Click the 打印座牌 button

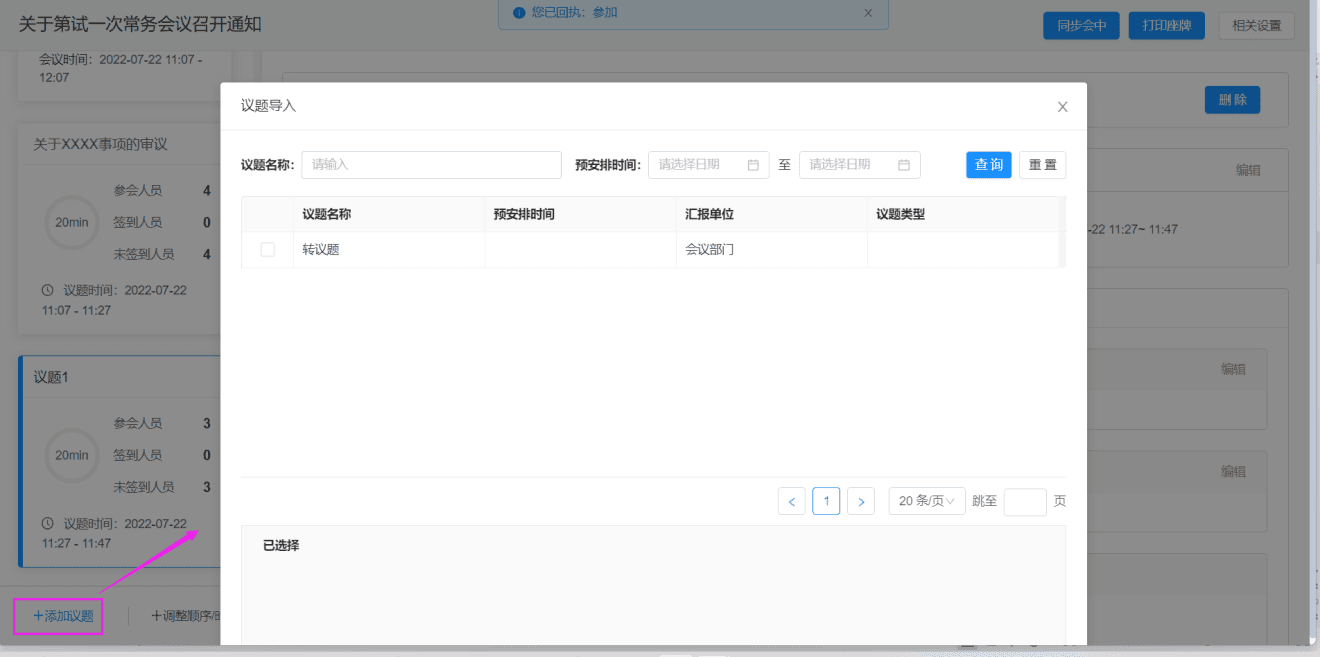tap(1167, 26)
